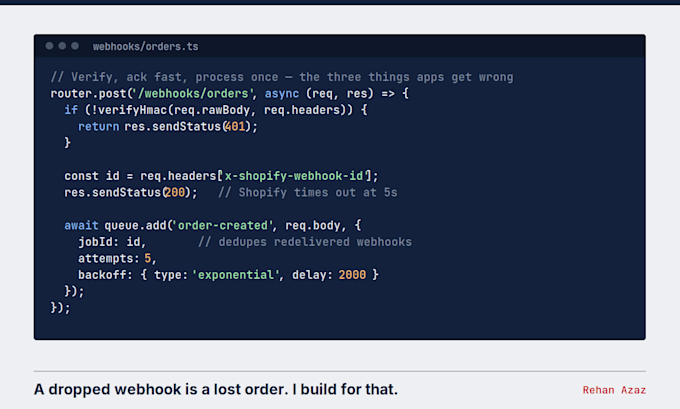Image resolution: width=680 pixels, height=409 pixels.
Task: Click the 200 status code value
Action: [174, 193]
